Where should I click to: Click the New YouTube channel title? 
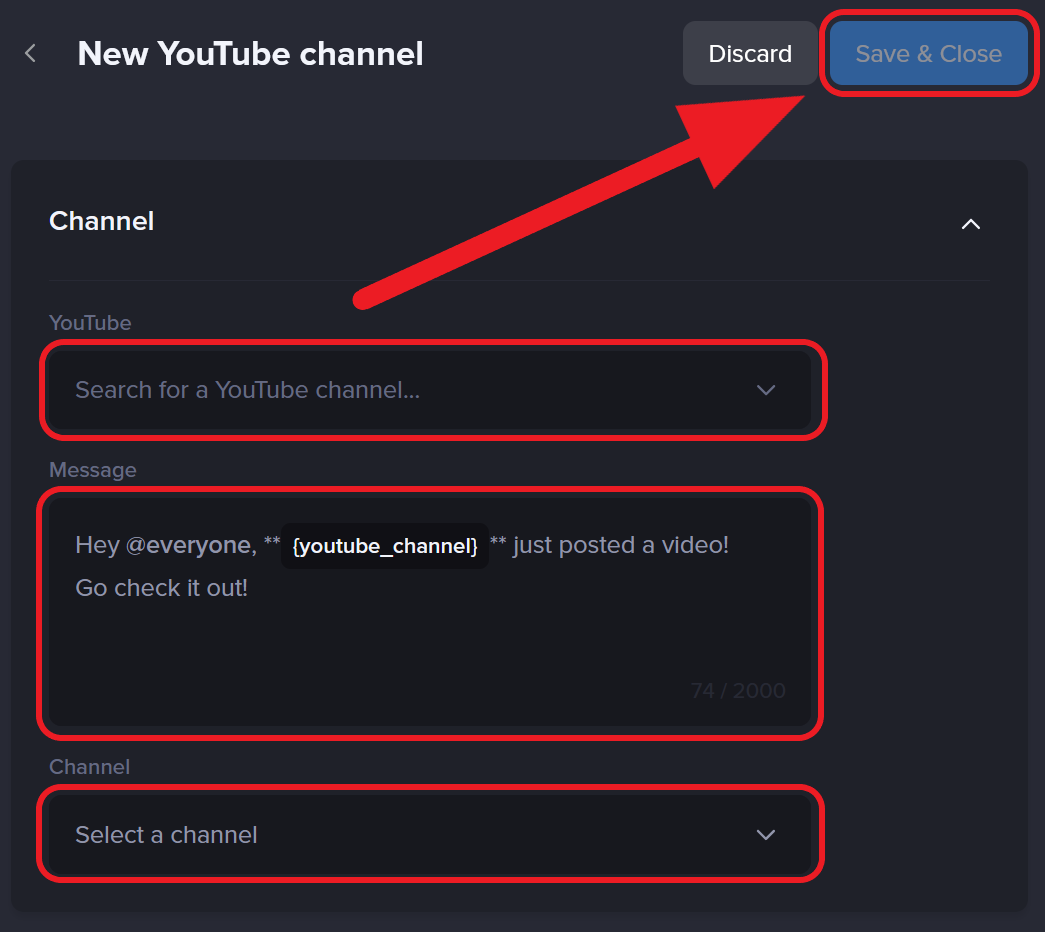[250, 53]
